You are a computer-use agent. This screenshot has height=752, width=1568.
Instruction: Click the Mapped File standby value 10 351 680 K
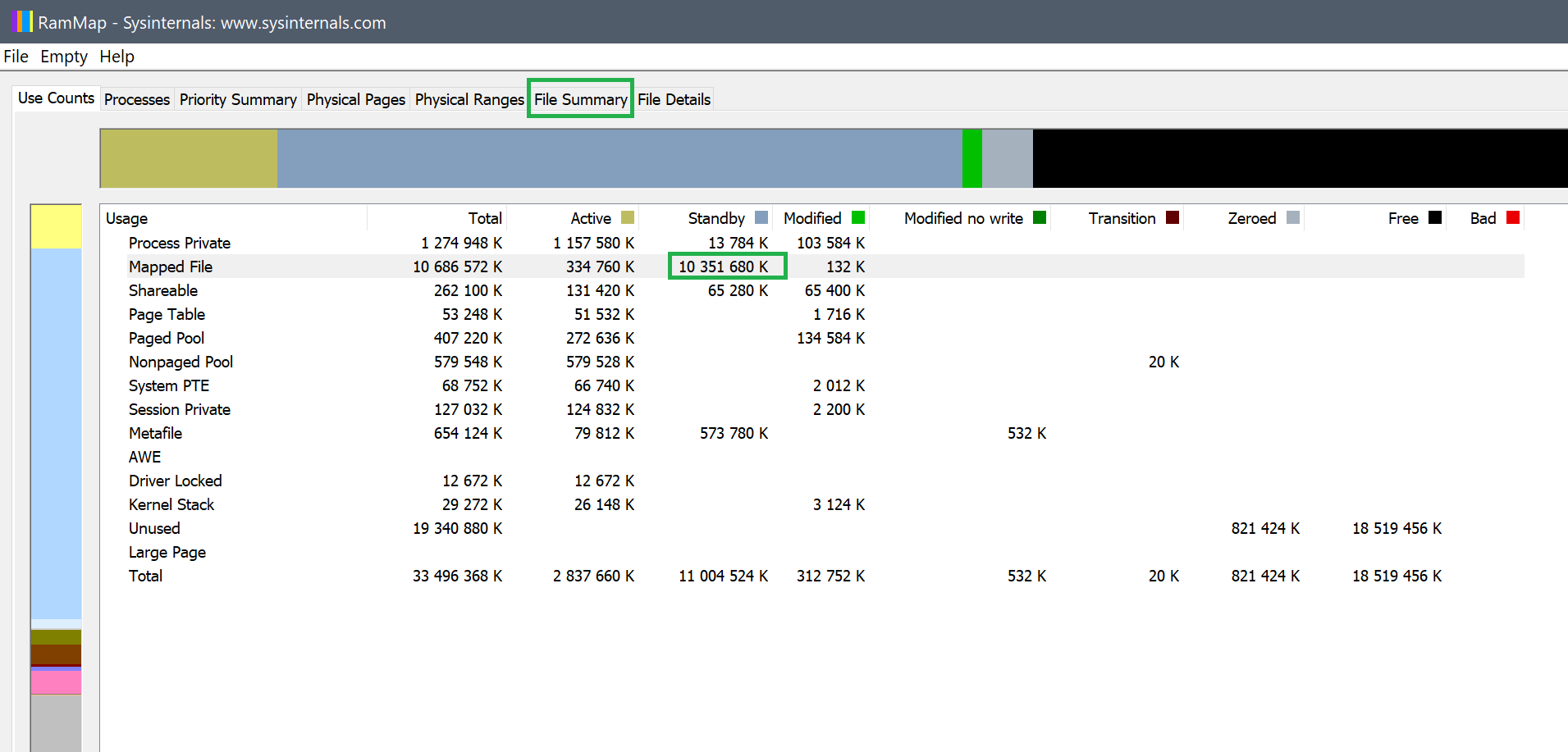pyautogui.click(x=723, y=267)
